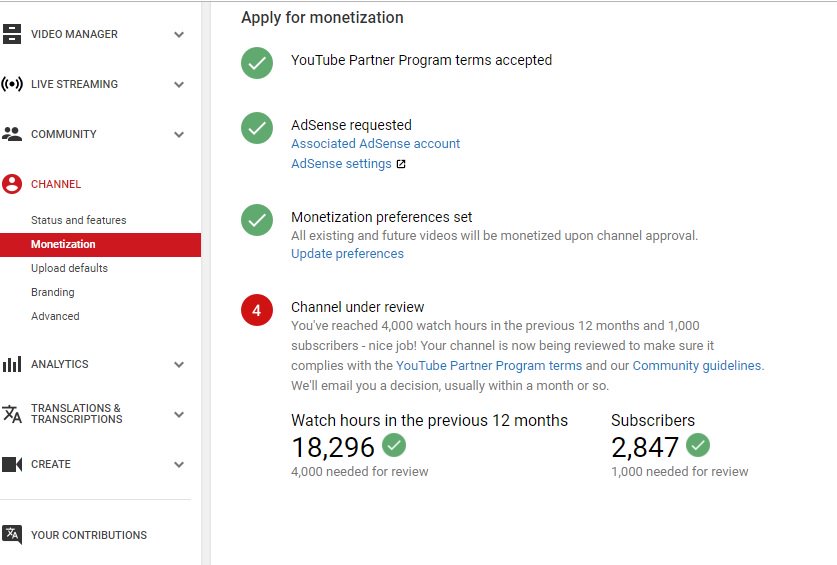Click the 'AdSense requested' text

pos(351,125)
